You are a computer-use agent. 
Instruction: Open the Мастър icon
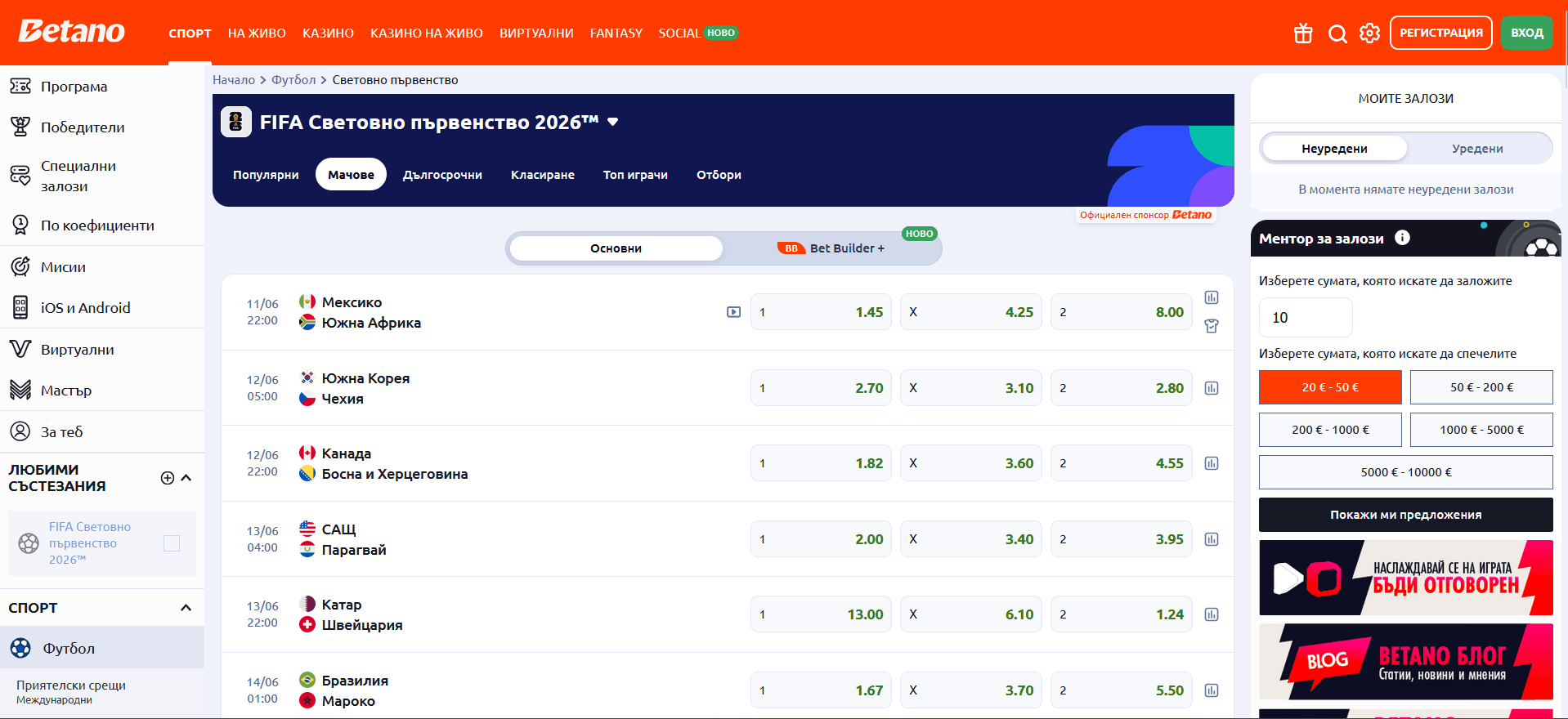click(x=20, y=390)
